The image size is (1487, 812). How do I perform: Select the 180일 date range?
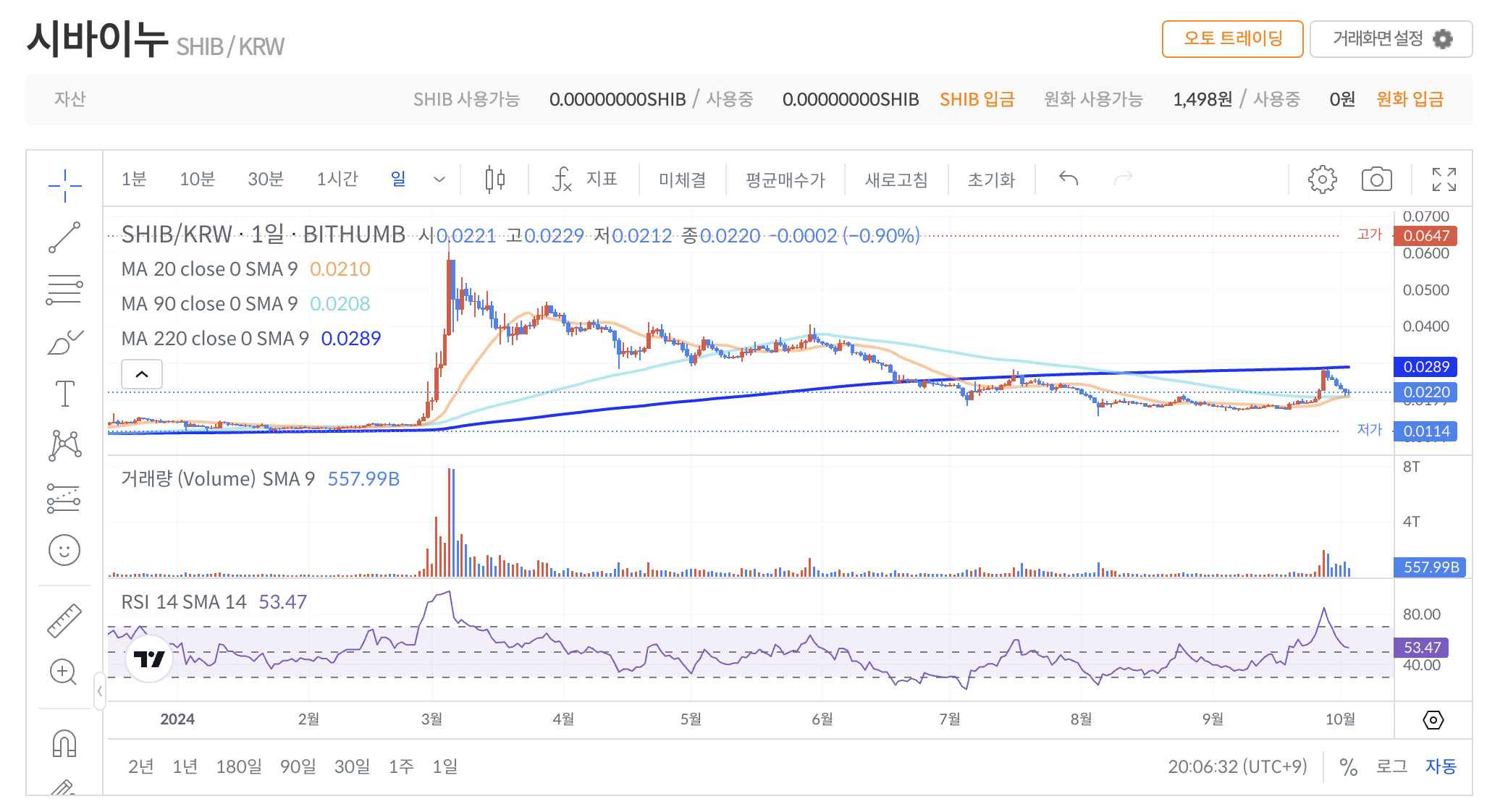tap(238, 766)
